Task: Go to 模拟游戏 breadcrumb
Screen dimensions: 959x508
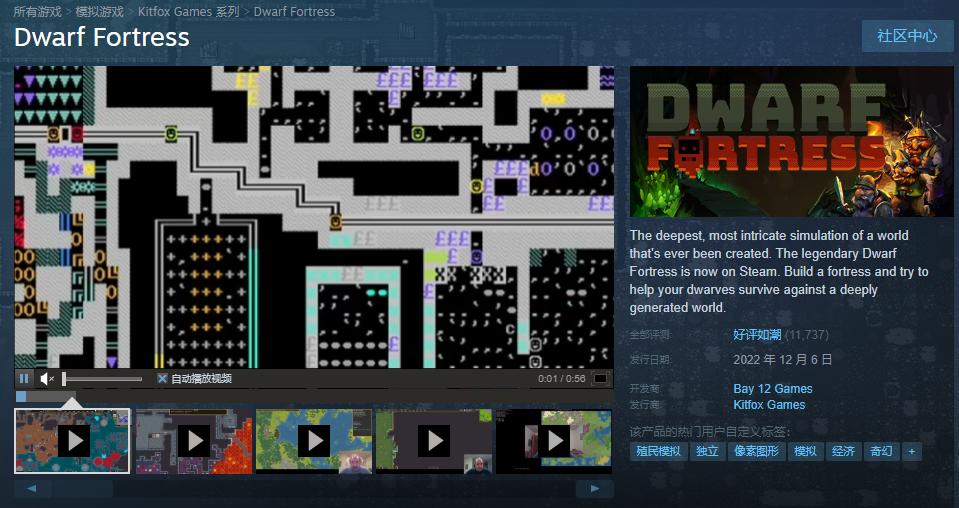Action: [100, 12]
